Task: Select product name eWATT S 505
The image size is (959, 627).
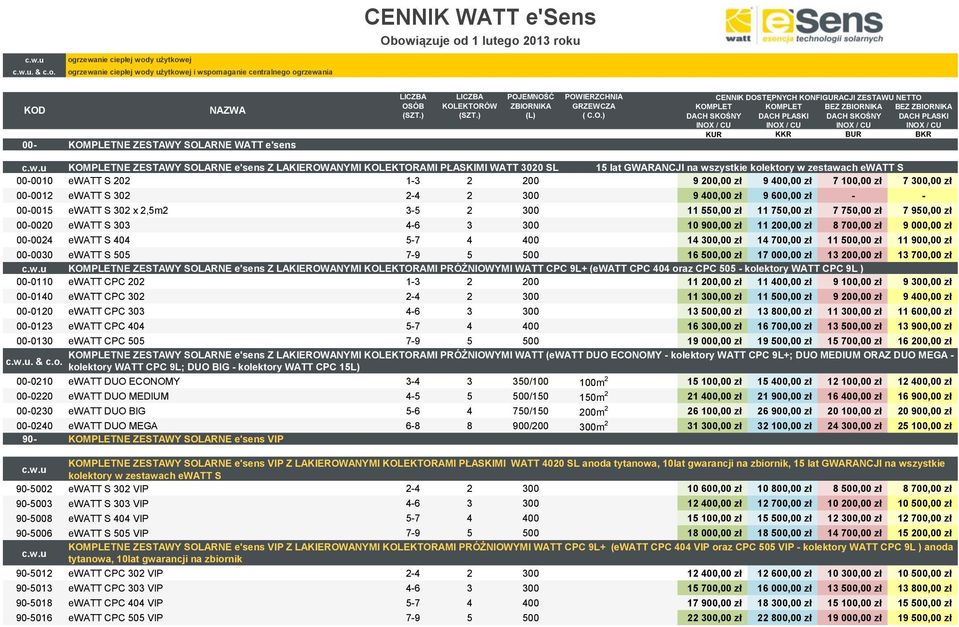Action: click(x=99, y=255)
